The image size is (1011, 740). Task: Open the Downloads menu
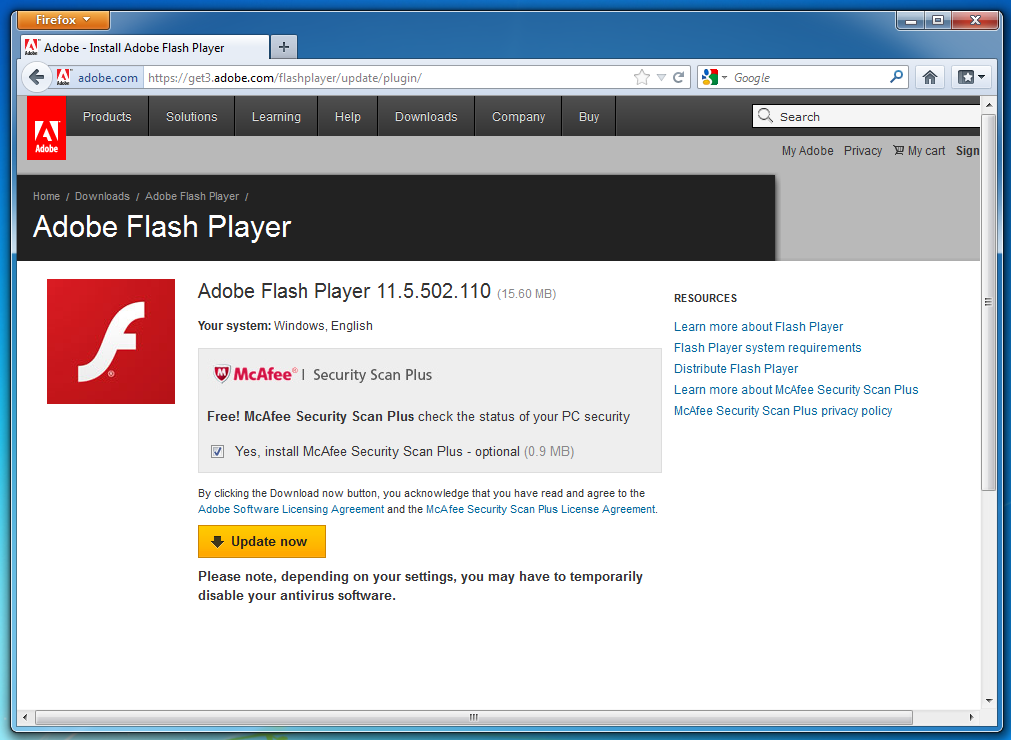click(426, 117)
